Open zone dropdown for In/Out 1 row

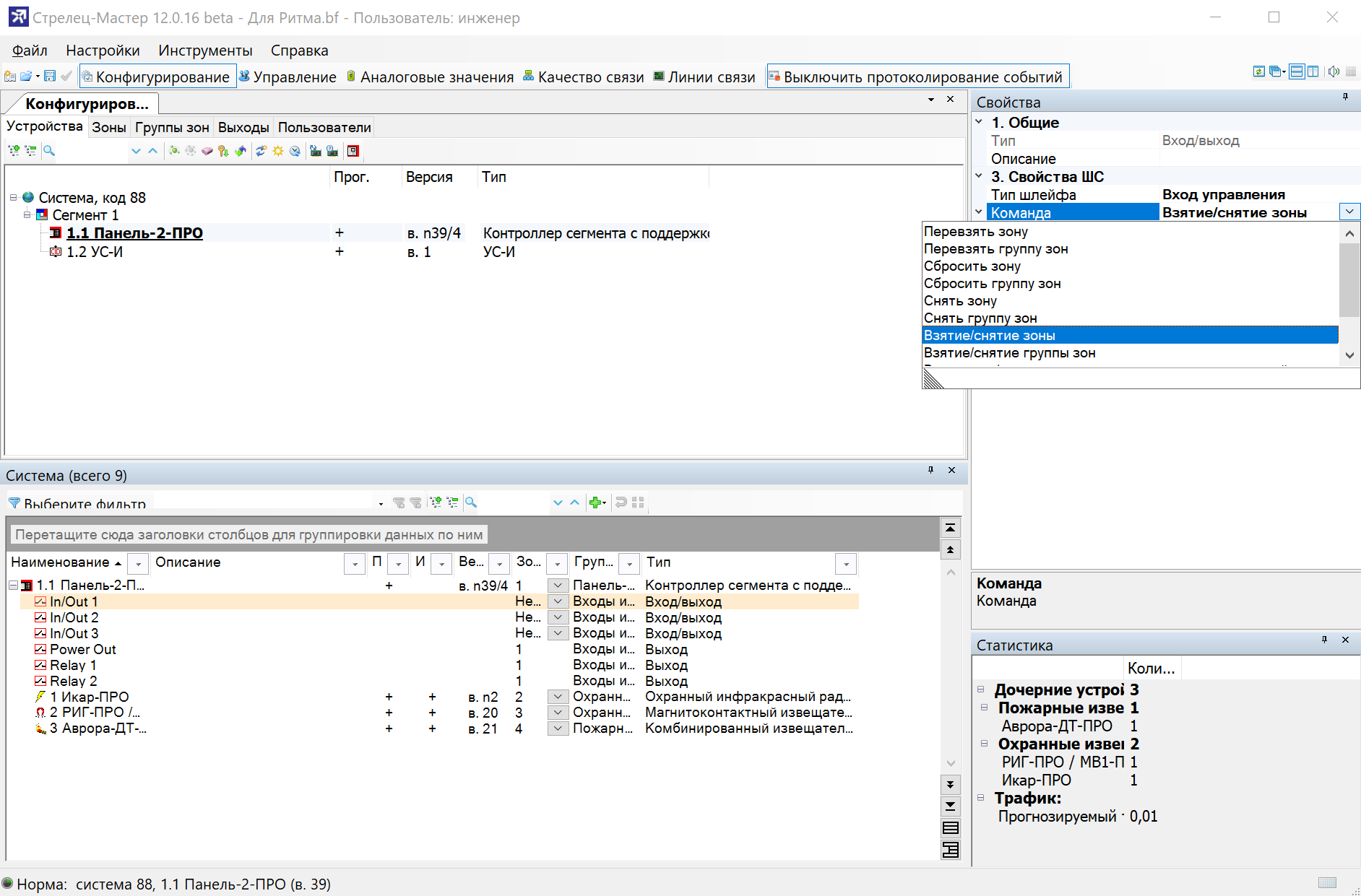[x=557, y=601]
